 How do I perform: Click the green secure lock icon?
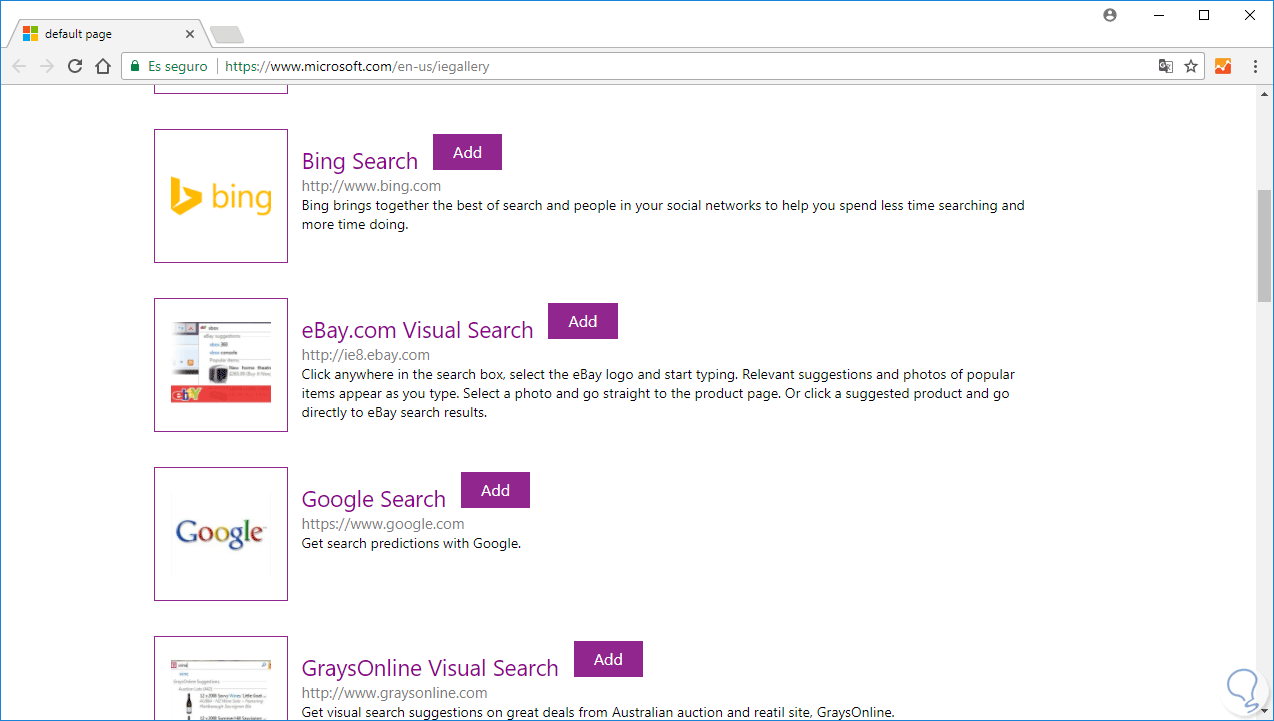click(135, 66)
